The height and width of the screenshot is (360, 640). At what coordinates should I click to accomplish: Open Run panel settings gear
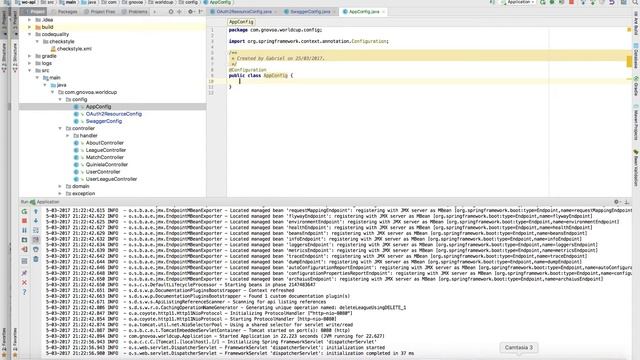[x=617, y=202]
